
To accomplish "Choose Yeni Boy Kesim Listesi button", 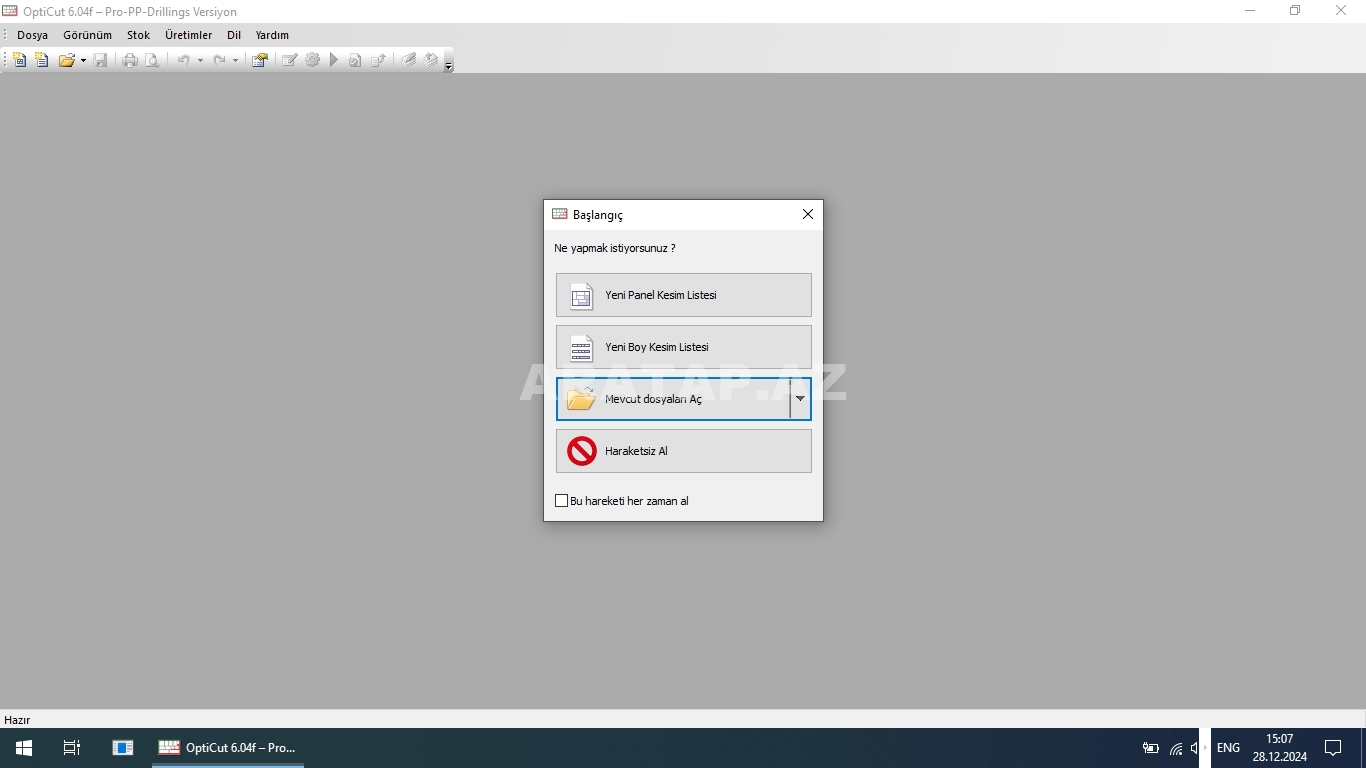I will [x=684, y=347].
